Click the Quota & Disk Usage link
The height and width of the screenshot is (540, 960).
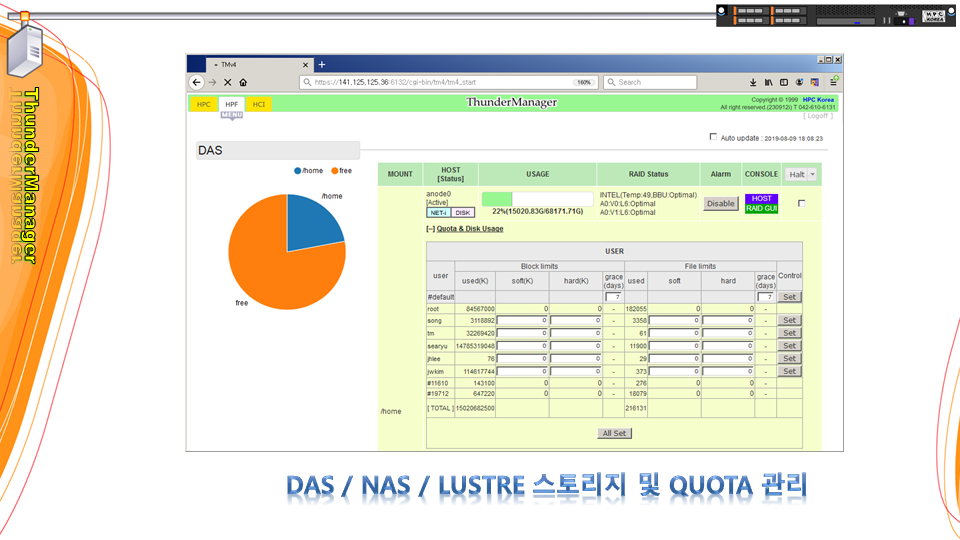(470, 229)
